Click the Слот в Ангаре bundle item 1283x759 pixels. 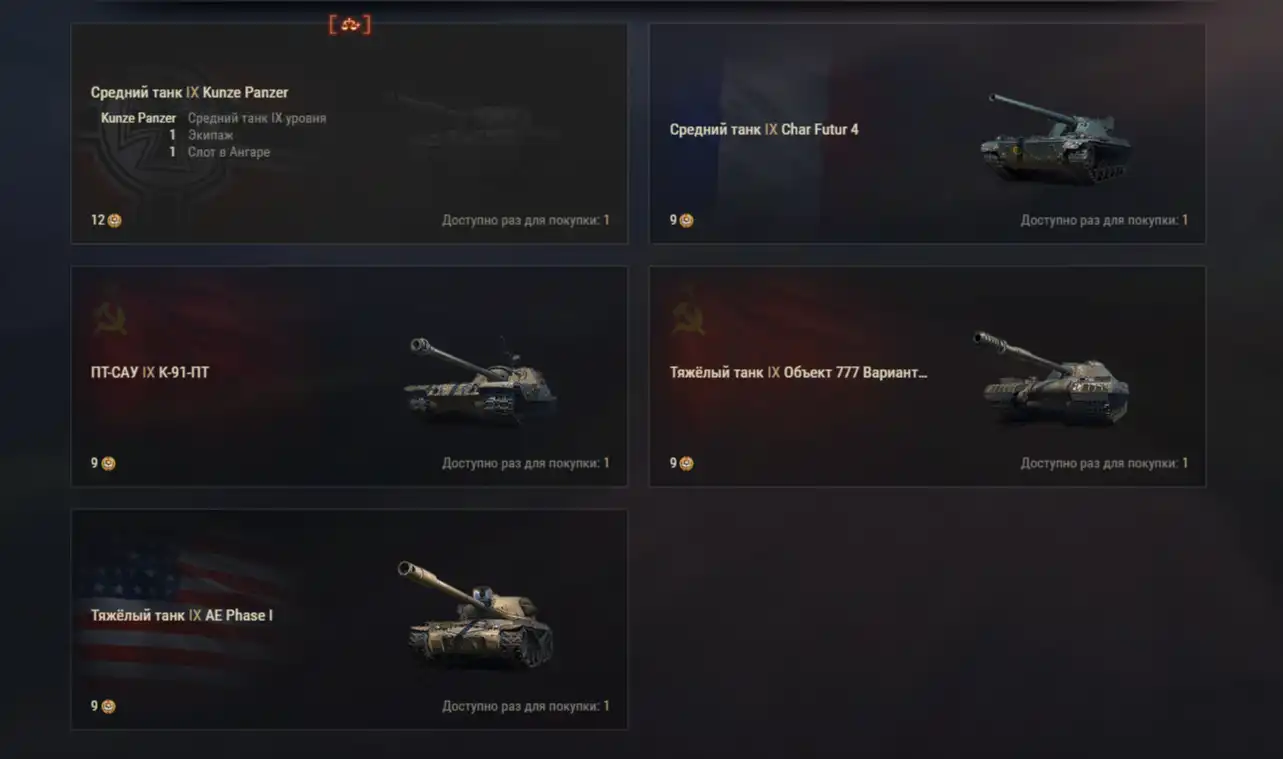[x=229, y=152]
